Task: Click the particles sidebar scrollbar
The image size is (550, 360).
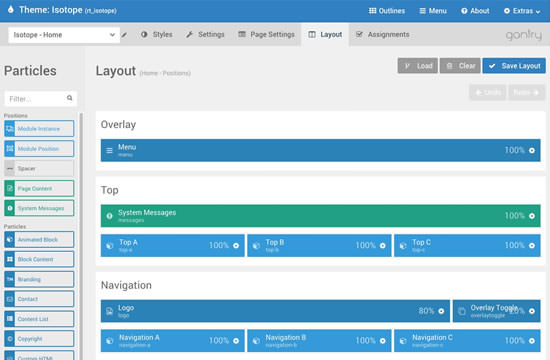Action: coord(81,236)
